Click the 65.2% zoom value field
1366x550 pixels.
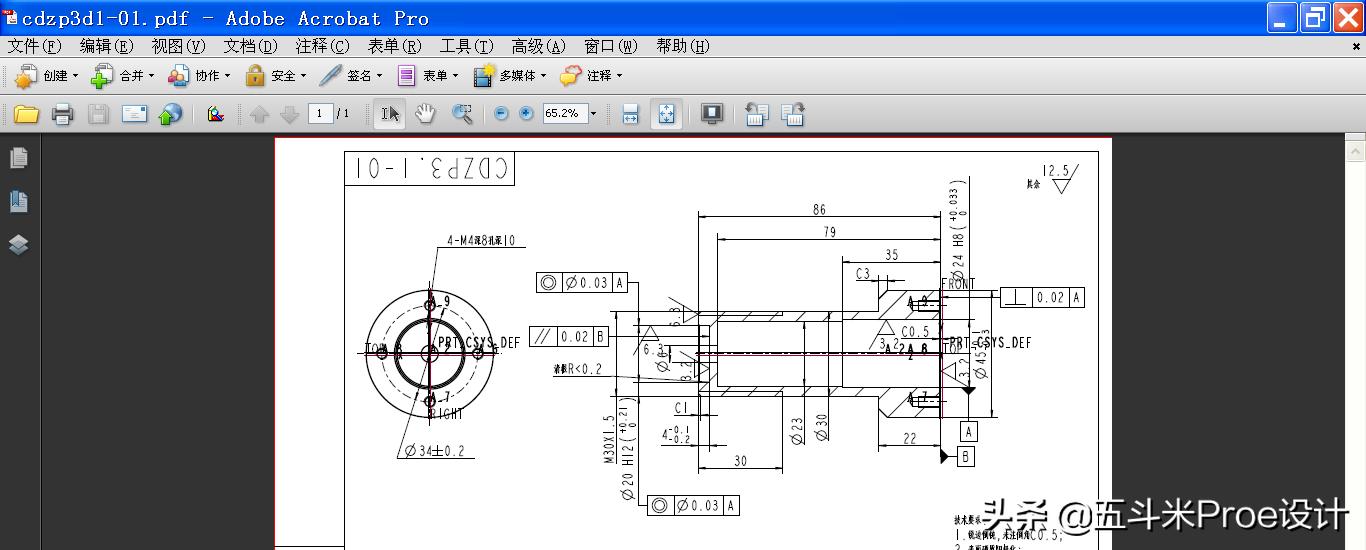coord(564,114)
